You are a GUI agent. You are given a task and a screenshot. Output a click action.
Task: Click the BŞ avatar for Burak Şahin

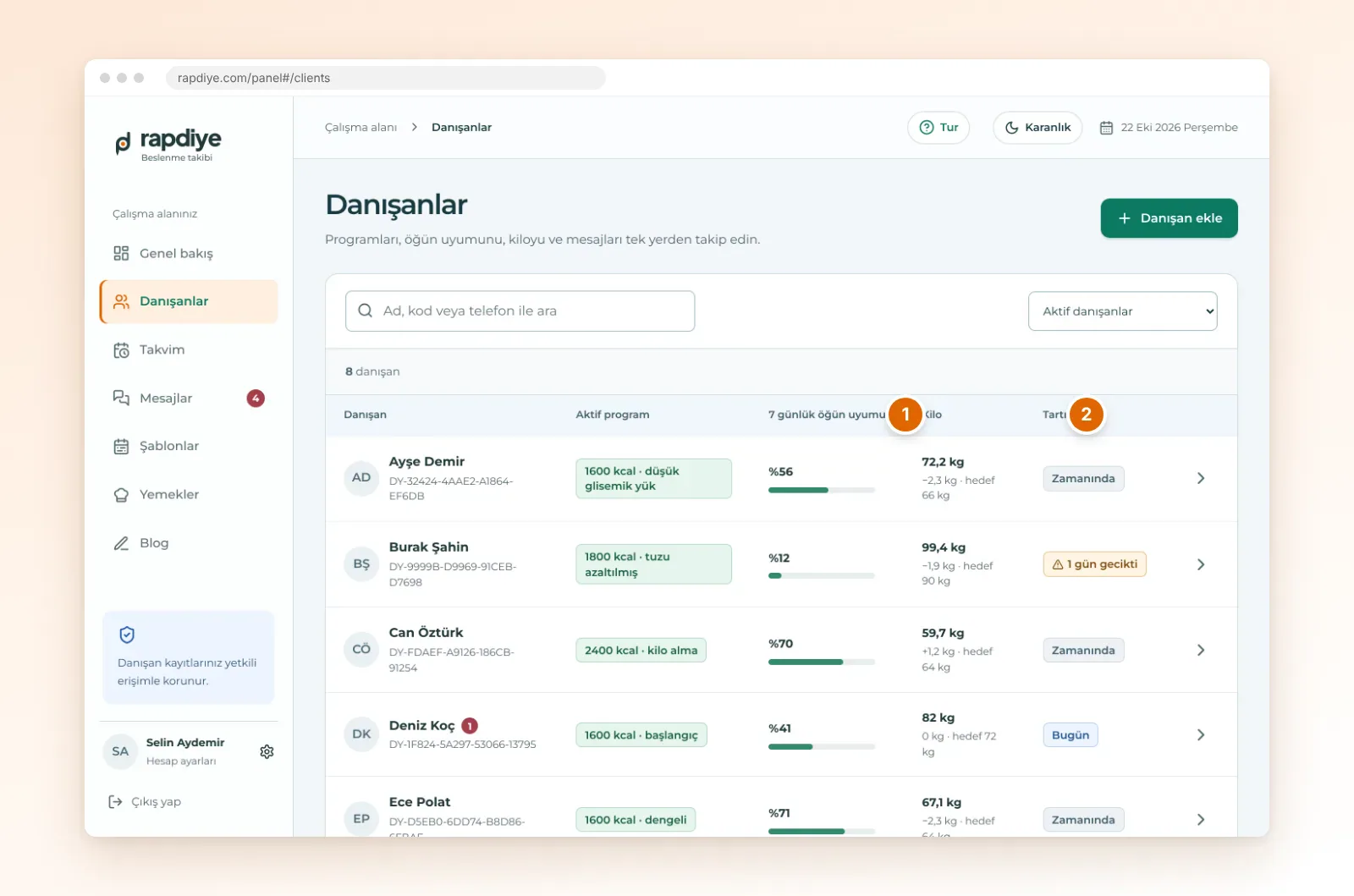pyautogui.click(x=361, y=564)
